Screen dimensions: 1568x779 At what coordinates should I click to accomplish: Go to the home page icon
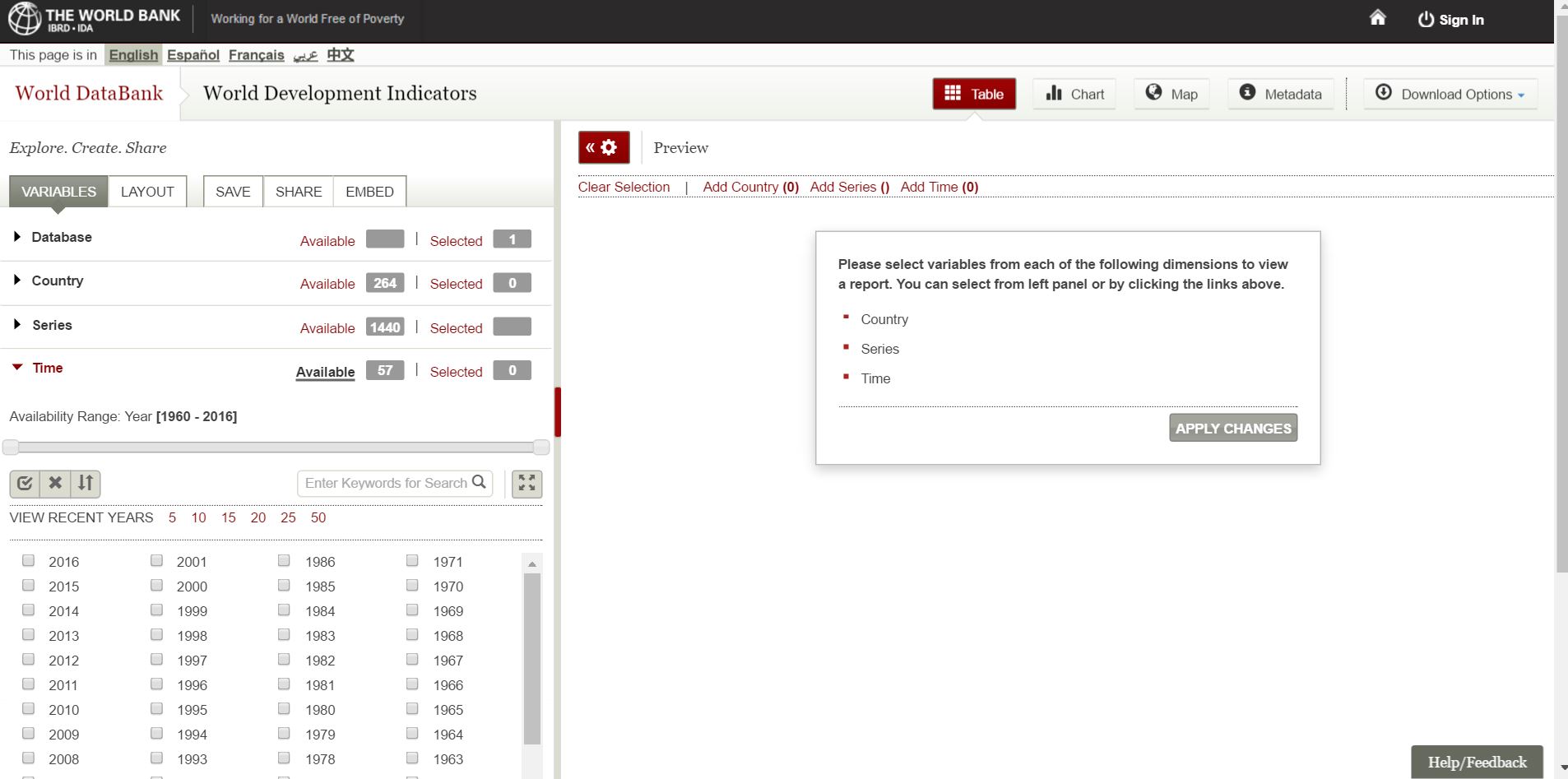[x=1377, y=17]
